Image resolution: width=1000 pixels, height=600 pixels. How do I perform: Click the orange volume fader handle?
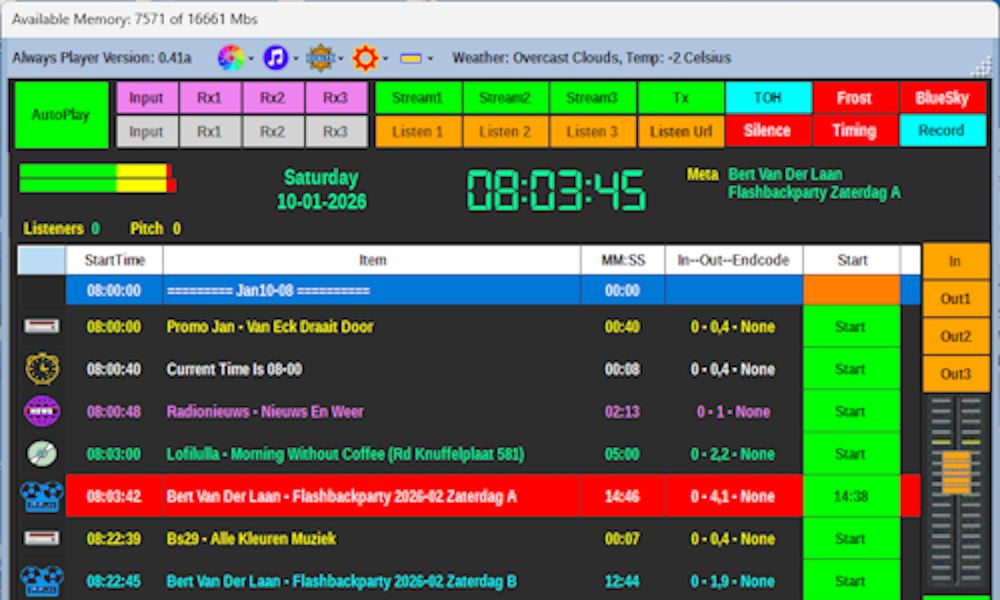956,471
